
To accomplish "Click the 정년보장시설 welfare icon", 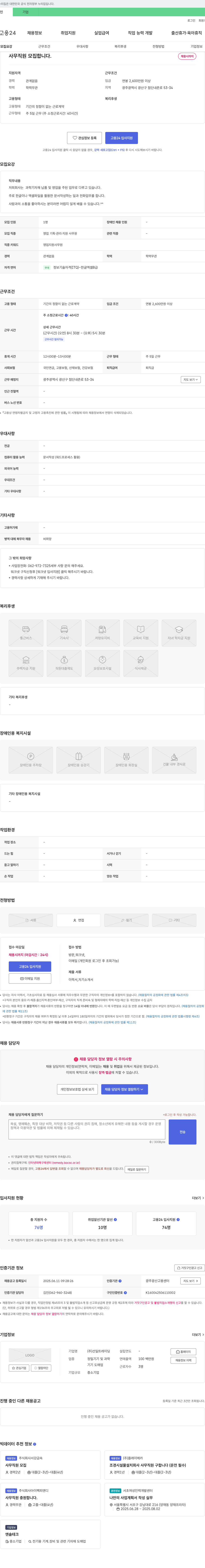I will point(102,663).
